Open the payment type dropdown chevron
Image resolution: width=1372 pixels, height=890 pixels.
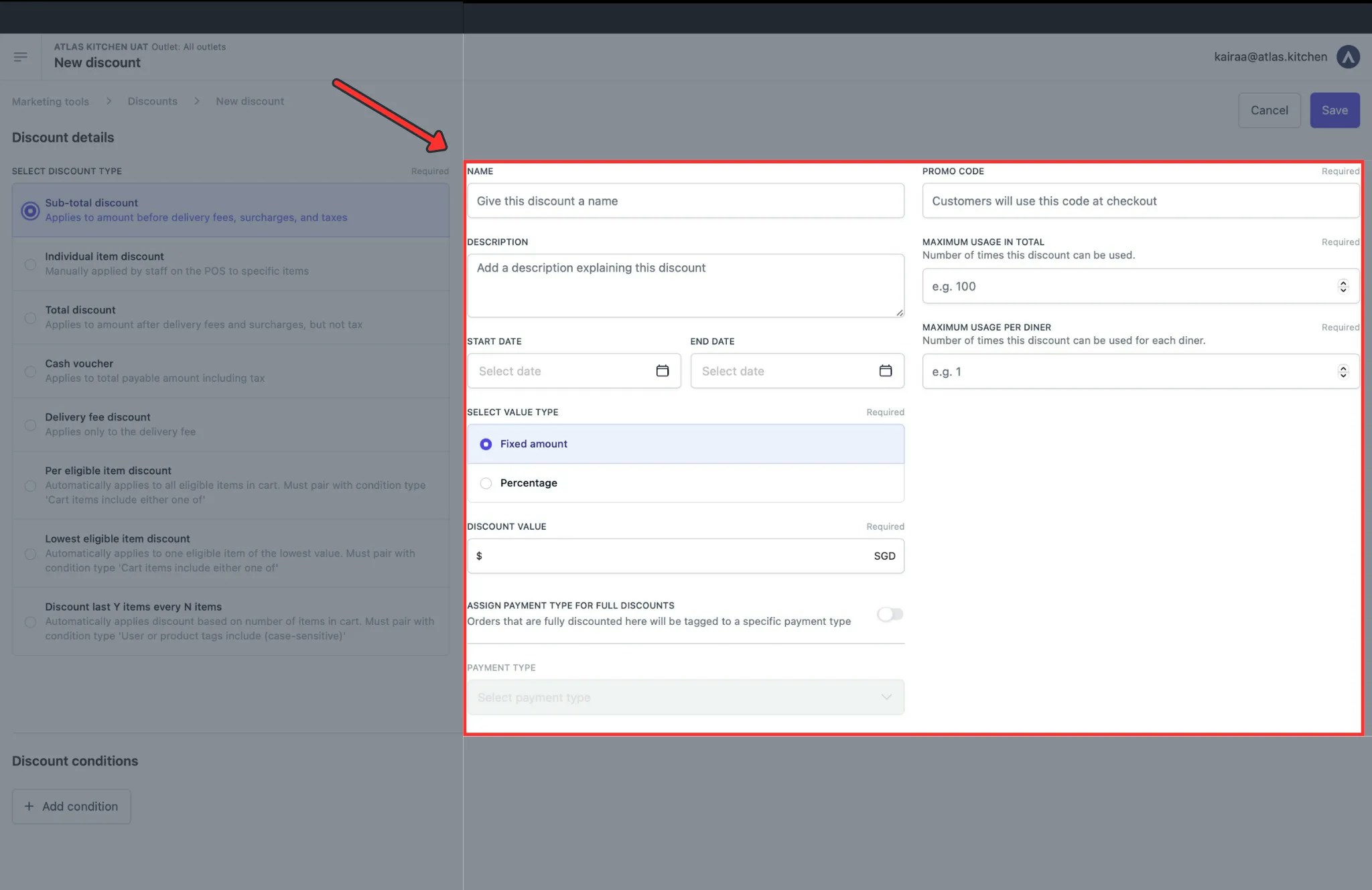click(886, 696)
